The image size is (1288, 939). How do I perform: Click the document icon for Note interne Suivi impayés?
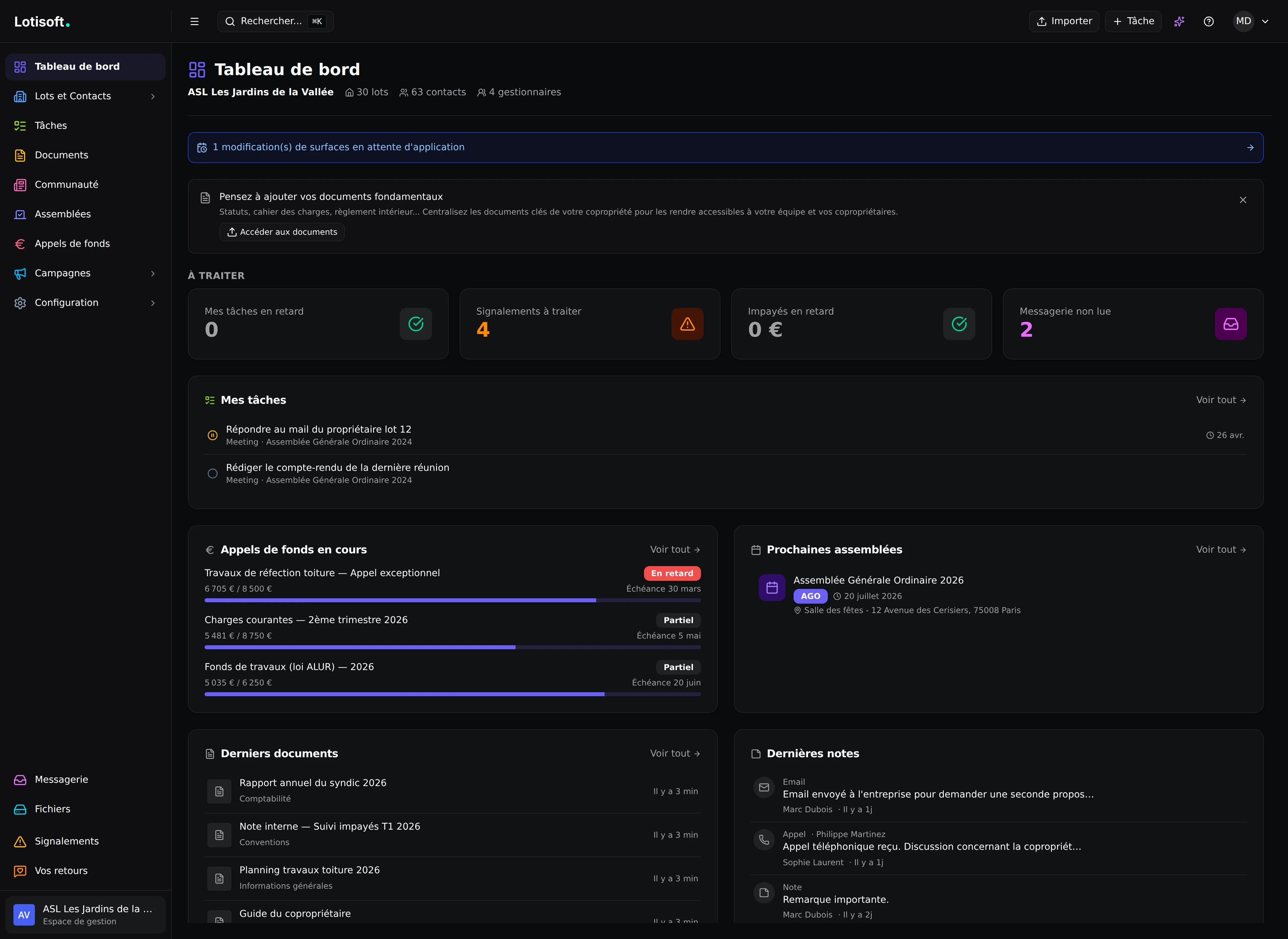pos(219,835)
